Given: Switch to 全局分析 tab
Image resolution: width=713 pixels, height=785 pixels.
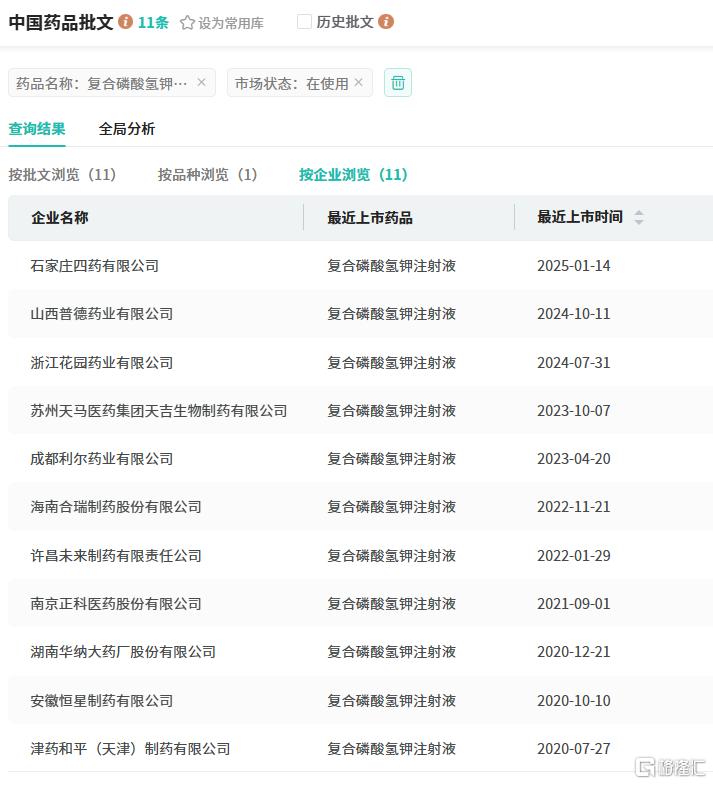Looking at the screenshot, I should click(127, 129).
